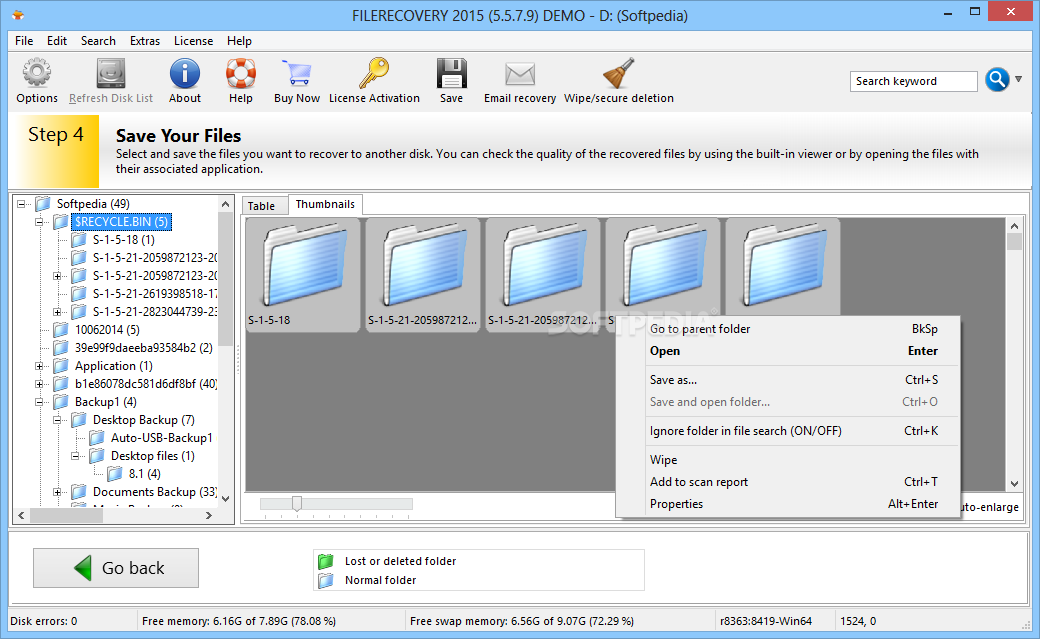Click inside the Search keyword field
1040x639 pixels.
pyautogui.click(x=913, y=81)
